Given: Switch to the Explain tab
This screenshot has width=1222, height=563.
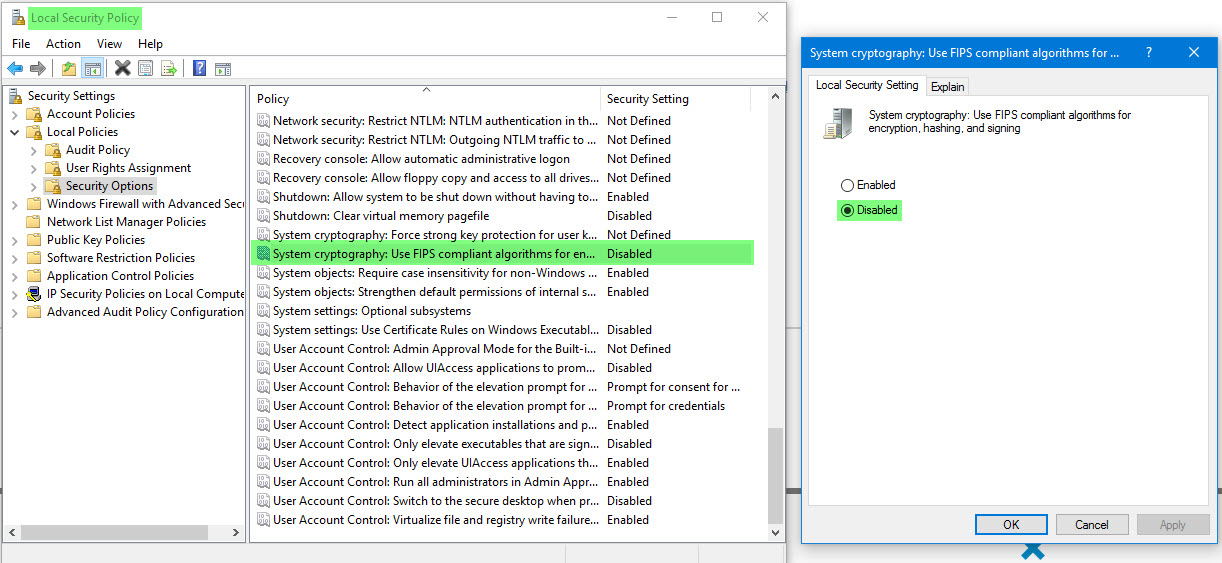Looking at the screenshot, I should coord(947,87).
